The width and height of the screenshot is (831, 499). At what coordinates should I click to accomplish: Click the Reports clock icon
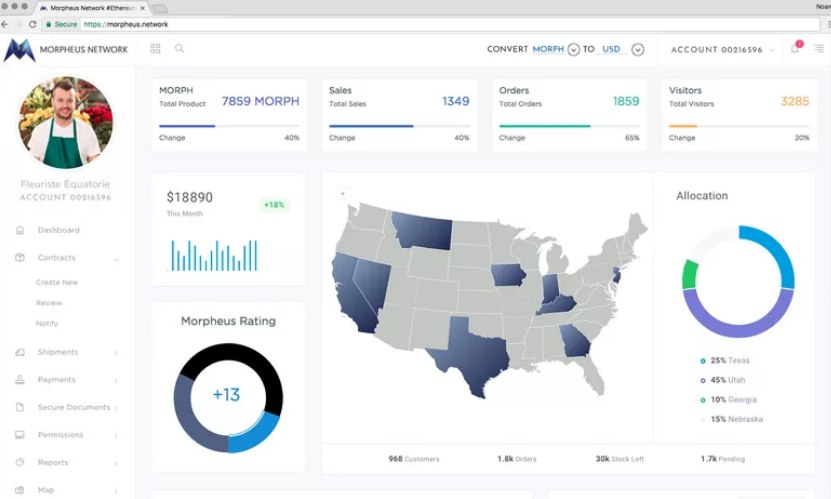[20, 462]
